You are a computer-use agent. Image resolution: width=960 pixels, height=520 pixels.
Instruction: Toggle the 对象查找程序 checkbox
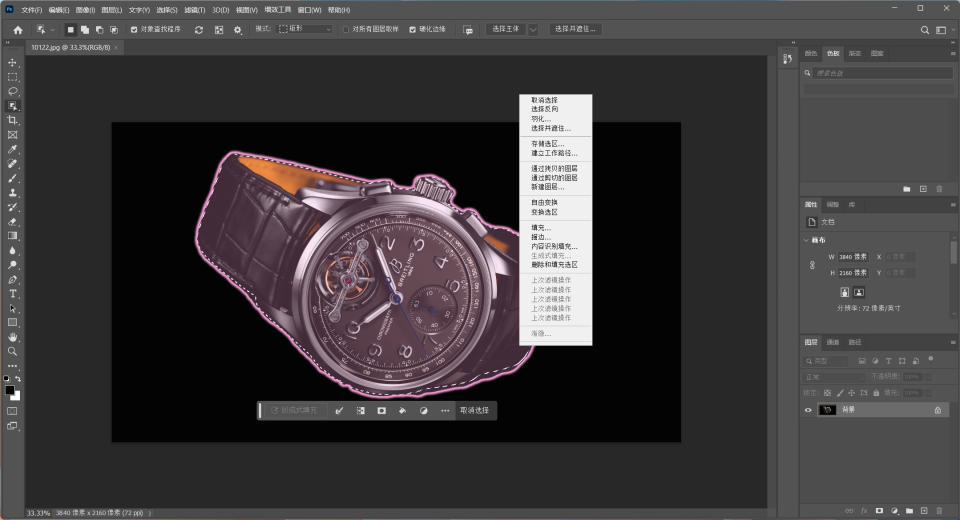point(134,30)
